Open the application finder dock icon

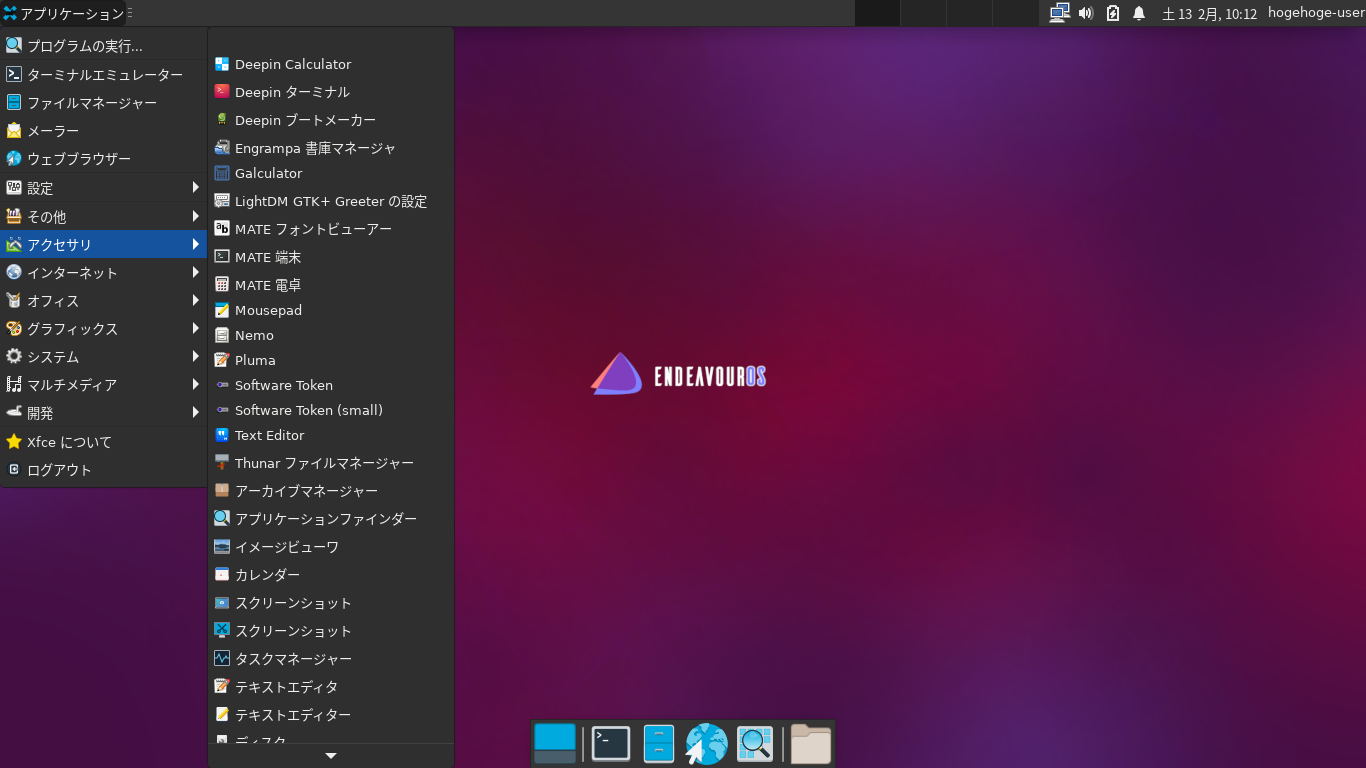tap(755, 744)
